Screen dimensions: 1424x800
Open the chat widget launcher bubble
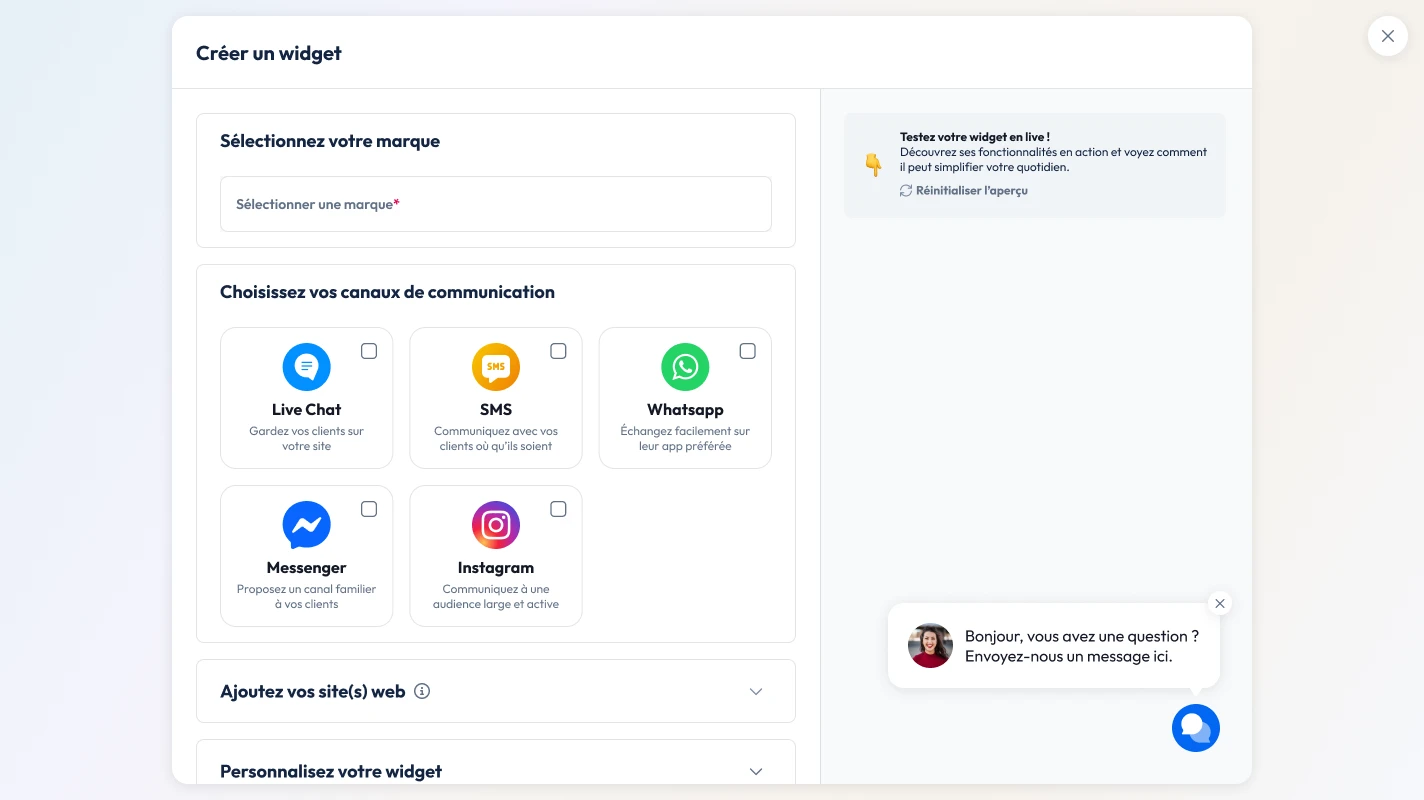1196,728
